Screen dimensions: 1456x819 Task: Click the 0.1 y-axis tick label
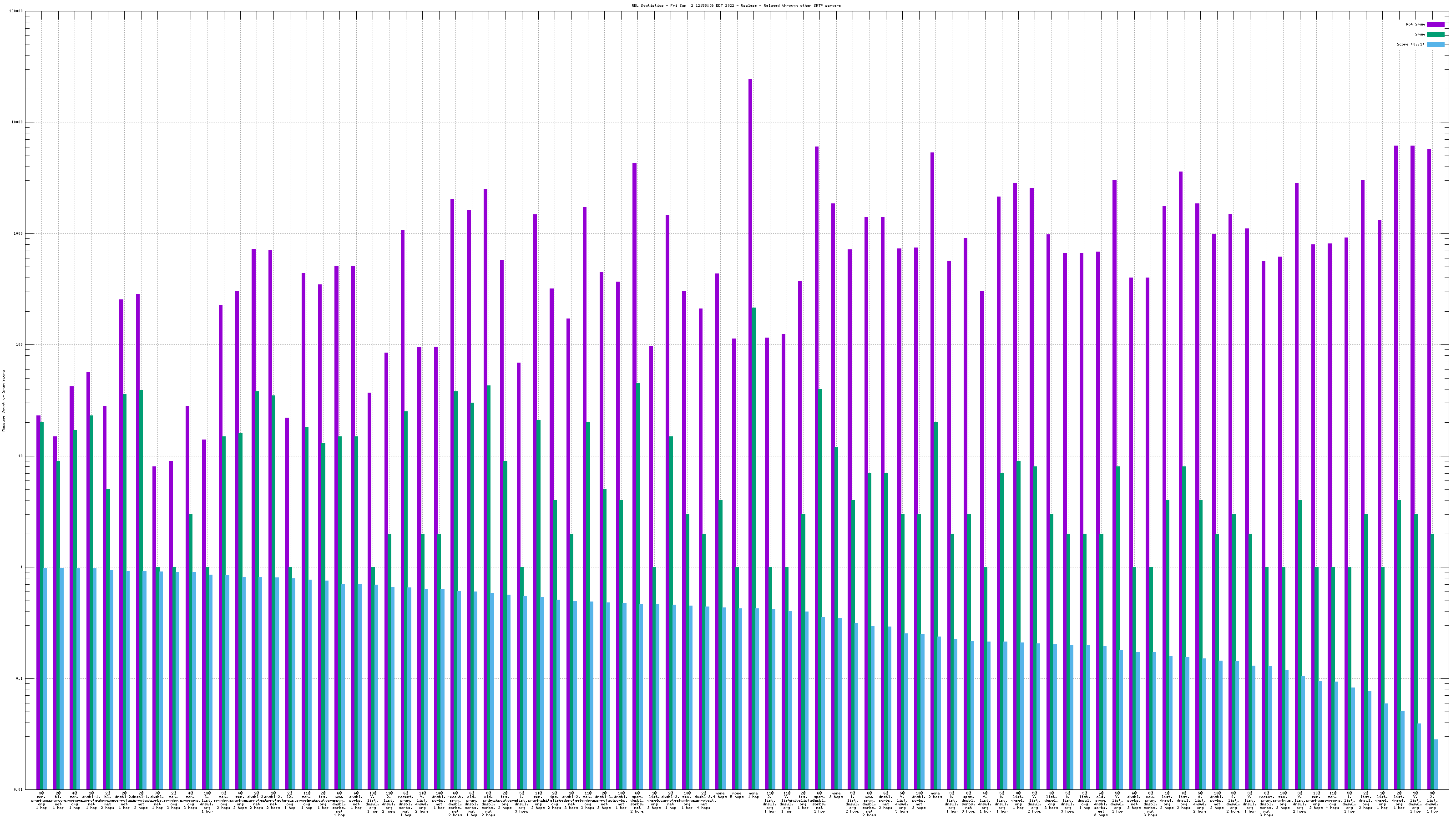[20, 678]
